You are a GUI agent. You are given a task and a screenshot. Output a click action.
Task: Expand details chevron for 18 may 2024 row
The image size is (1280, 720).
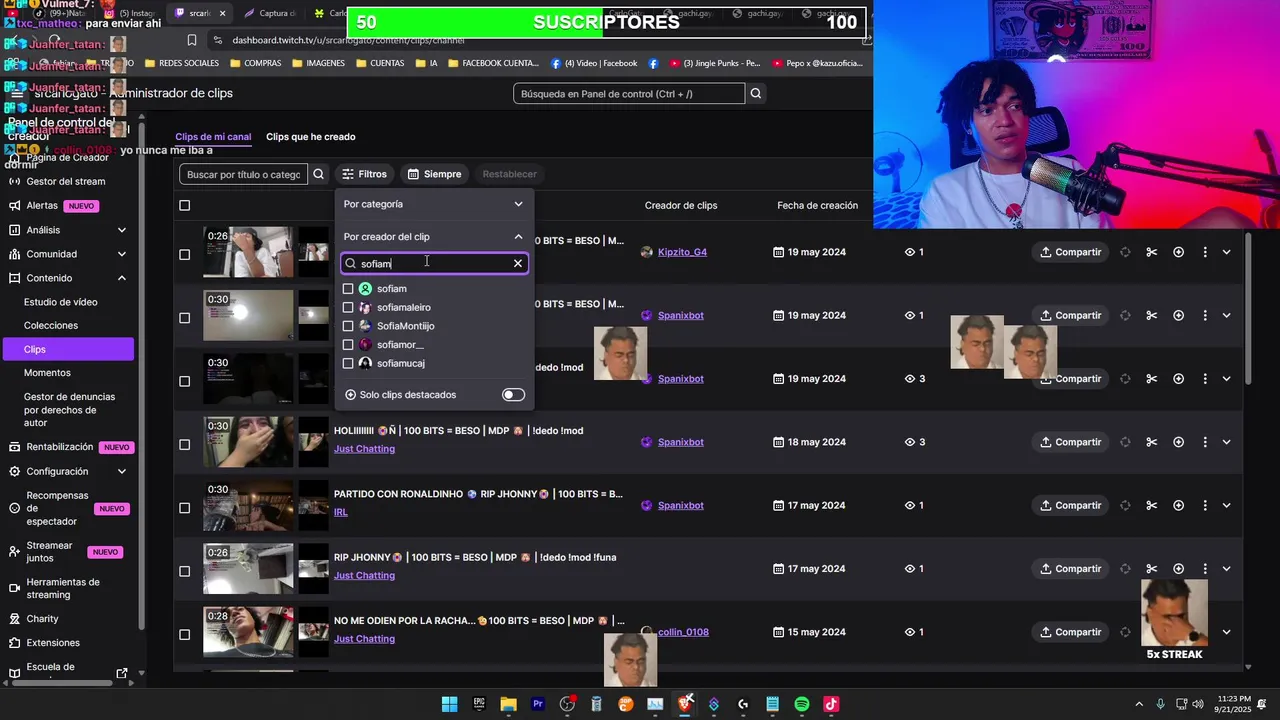click(x=1226, y=442)
